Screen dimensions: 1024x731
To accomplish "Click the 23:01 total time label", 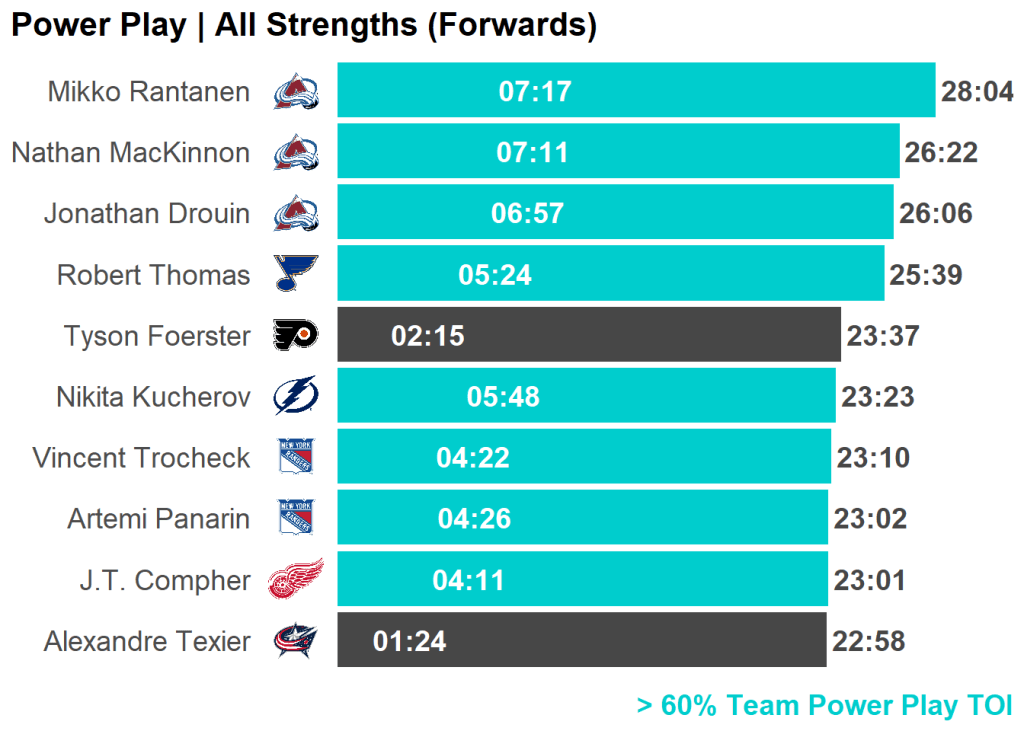I will pyautogui.click(x=869, y=580).
